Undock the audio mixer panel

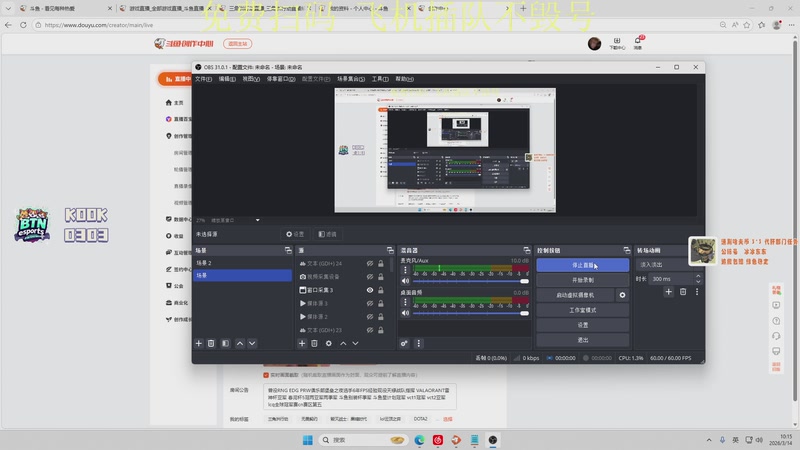(x=527, y=251)
